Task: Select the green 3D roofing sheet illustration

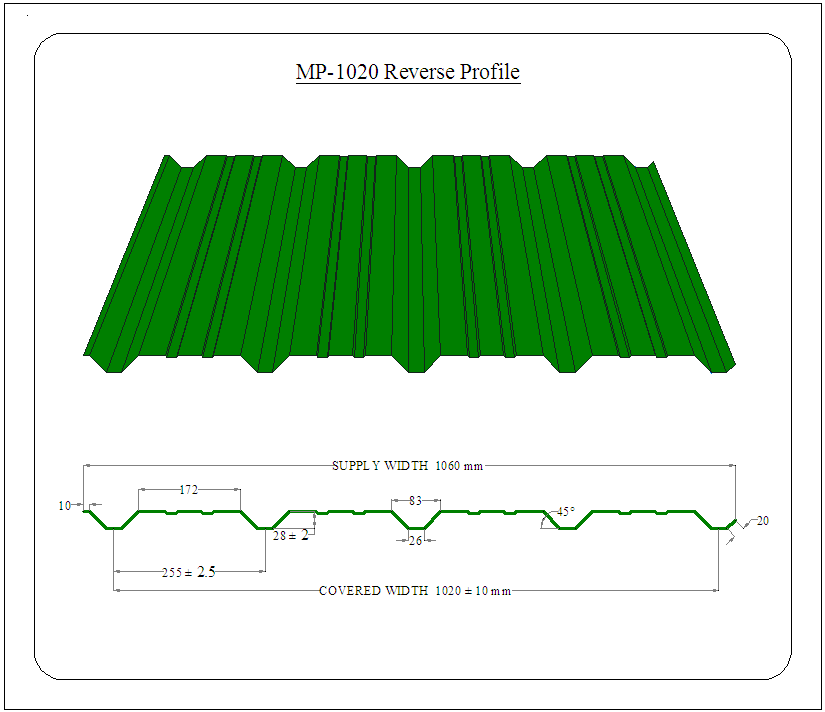Action: pos(408,260)
